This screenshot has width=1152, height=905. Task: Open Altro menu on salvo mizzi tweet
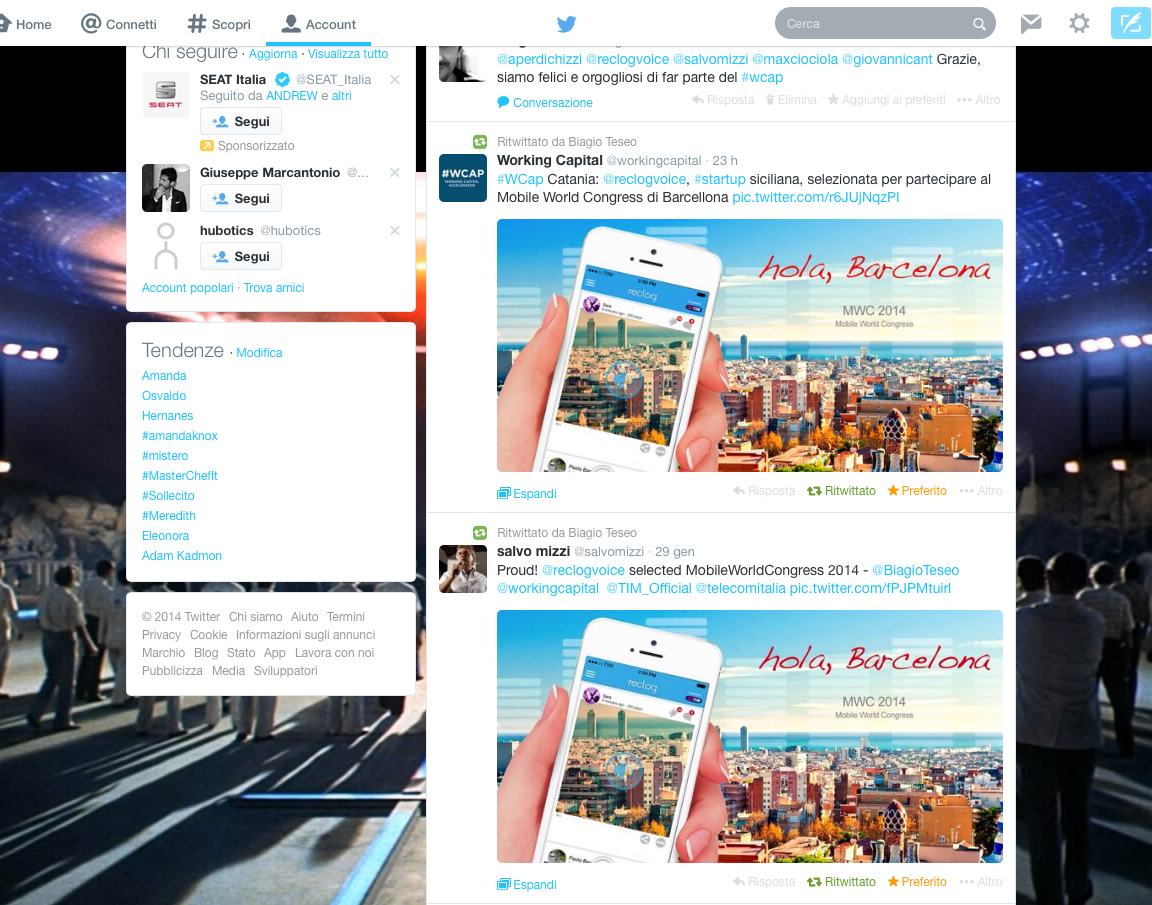(980, 881)
